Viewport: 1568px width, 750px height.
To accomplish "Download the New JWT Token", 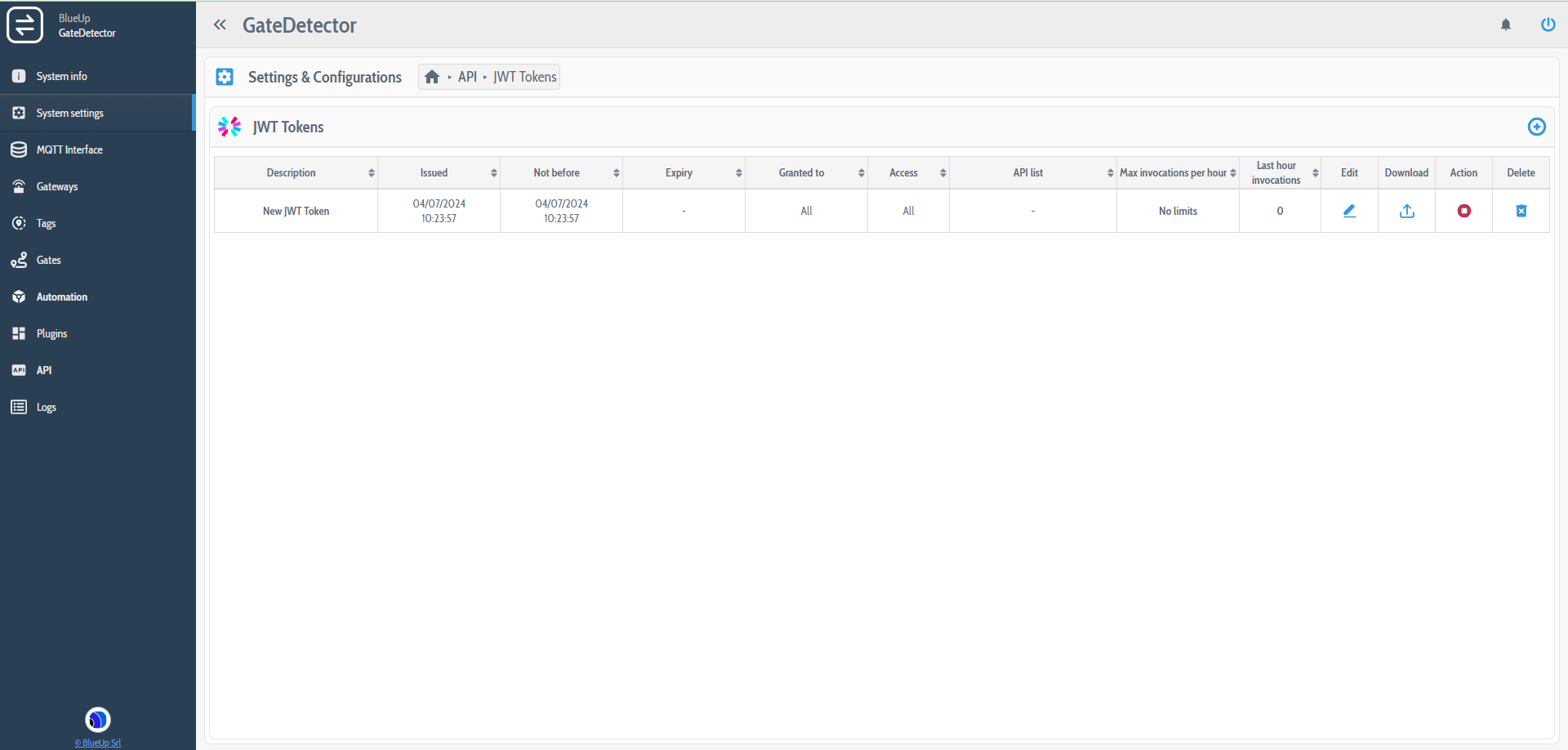I will point(1406,211).
